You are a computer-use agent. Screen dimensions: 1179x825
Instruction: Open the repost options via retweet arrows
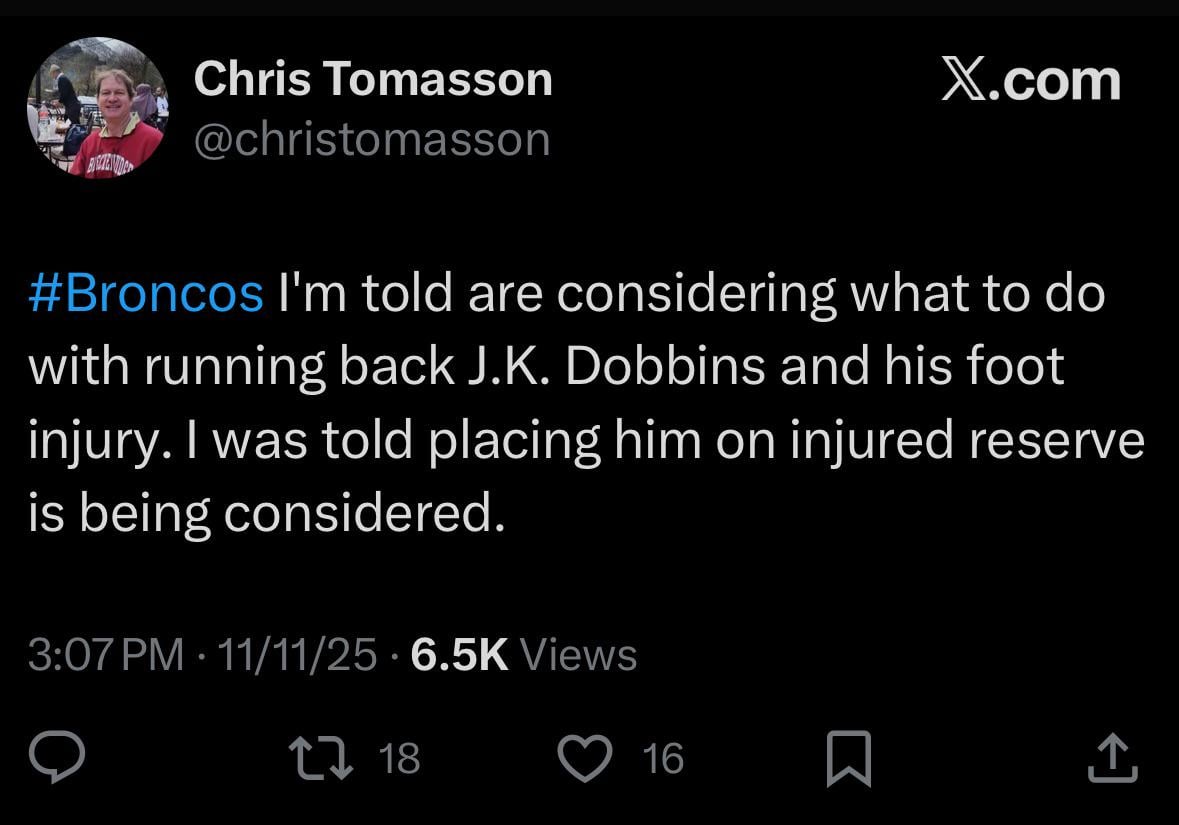(323, 760)
